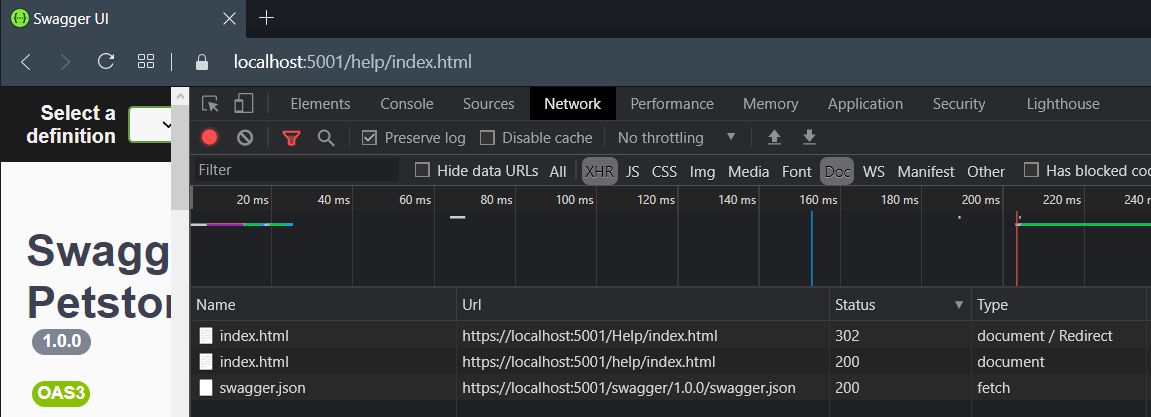Image resolution: width=1151 pixels, height=417 pixels.
Task: Open the Application tab
Action: pyautogui.click(x=865, y=104)
